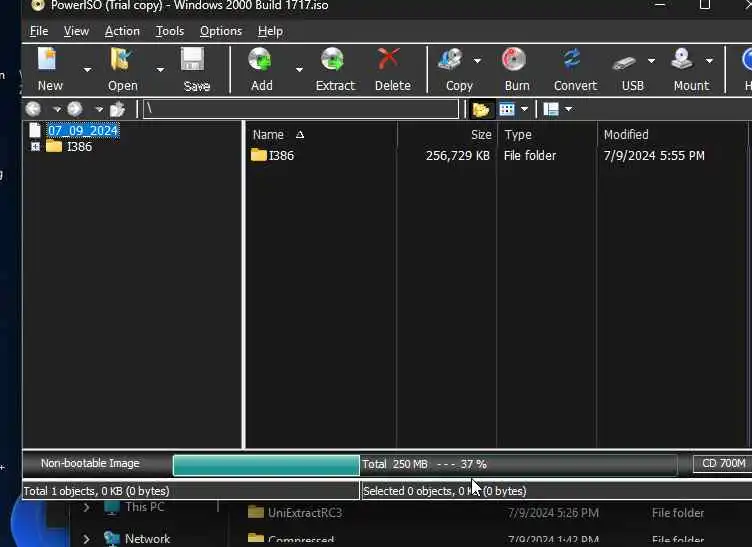Screen dimensions: 752x547
Task: Click the Mount virtual drive icon
Action: pos(682,59)
